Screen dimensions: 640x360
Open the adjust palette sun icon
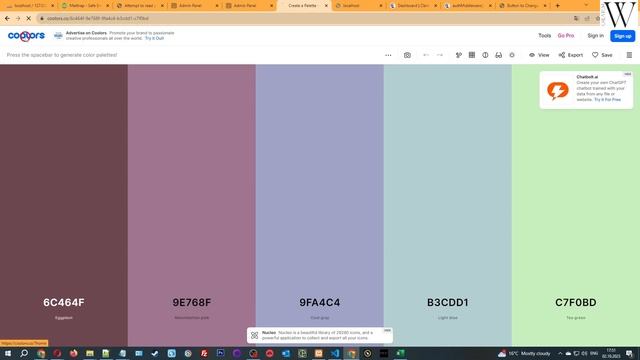512,55
